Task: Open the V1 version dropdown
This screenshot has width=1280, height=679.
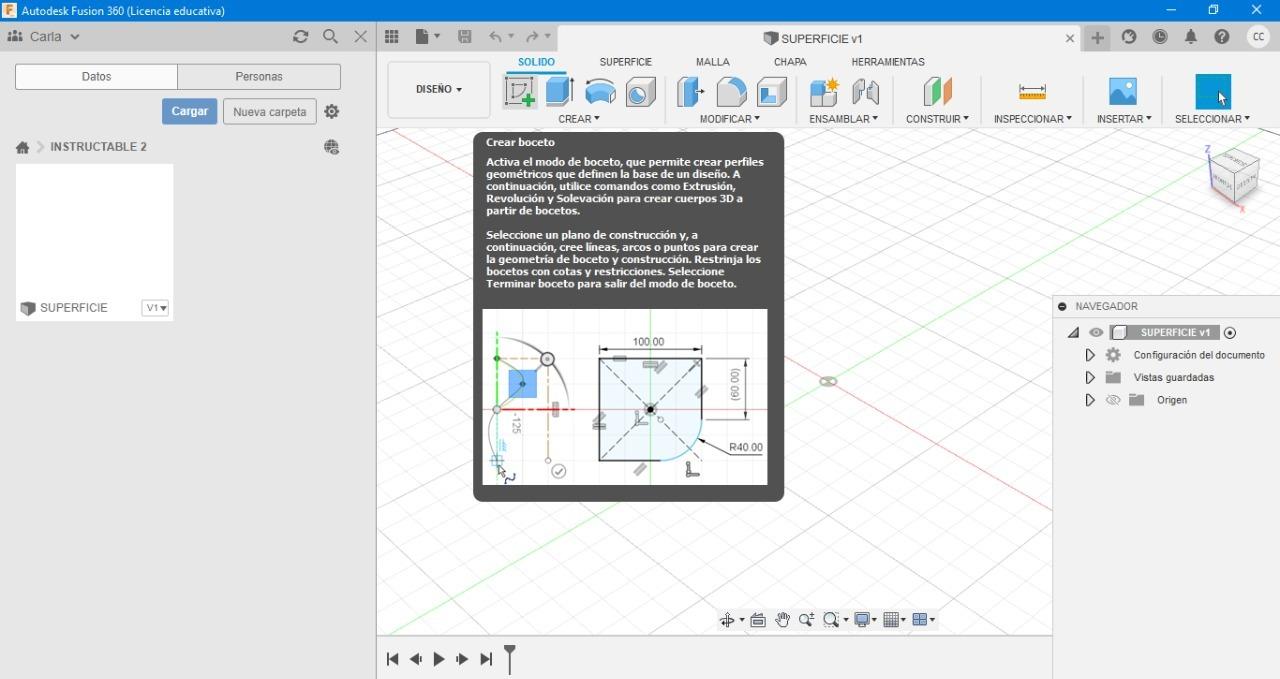Action: [x=155, y=308]
